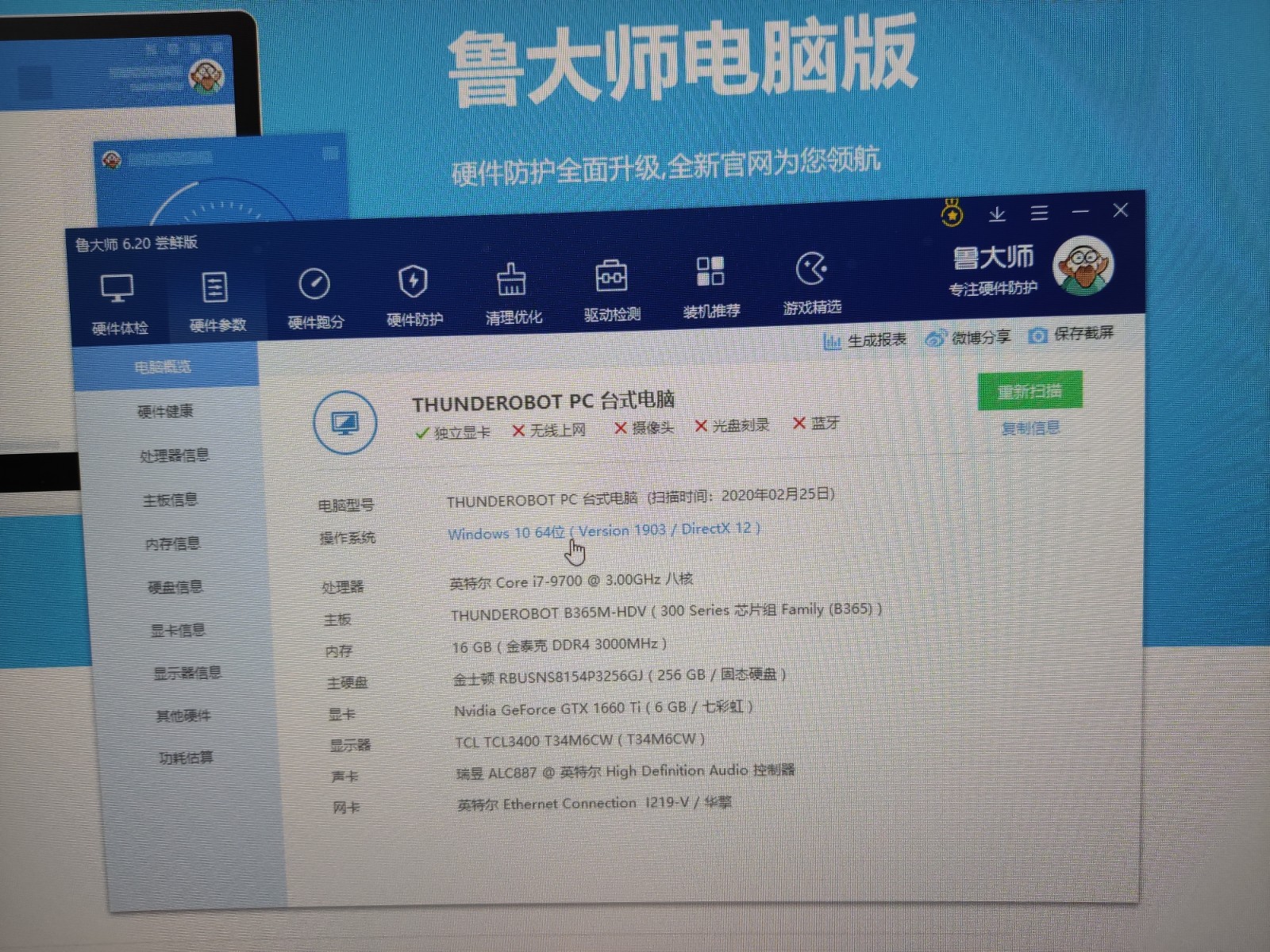Open the hamburger main menu

click(1039, 213)
